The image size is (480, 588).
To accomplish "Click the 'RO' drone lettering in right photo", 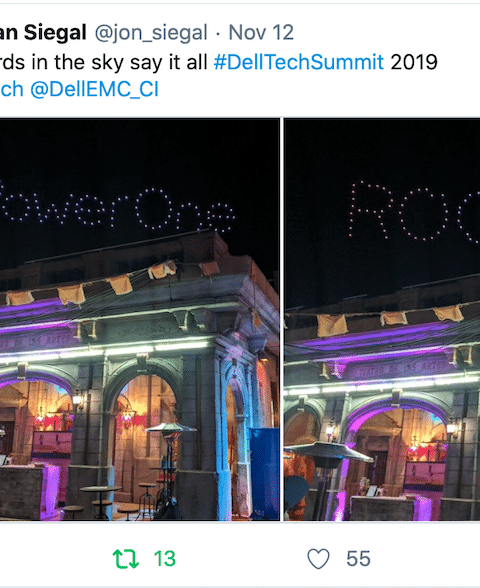I will (x=414, y=211).
